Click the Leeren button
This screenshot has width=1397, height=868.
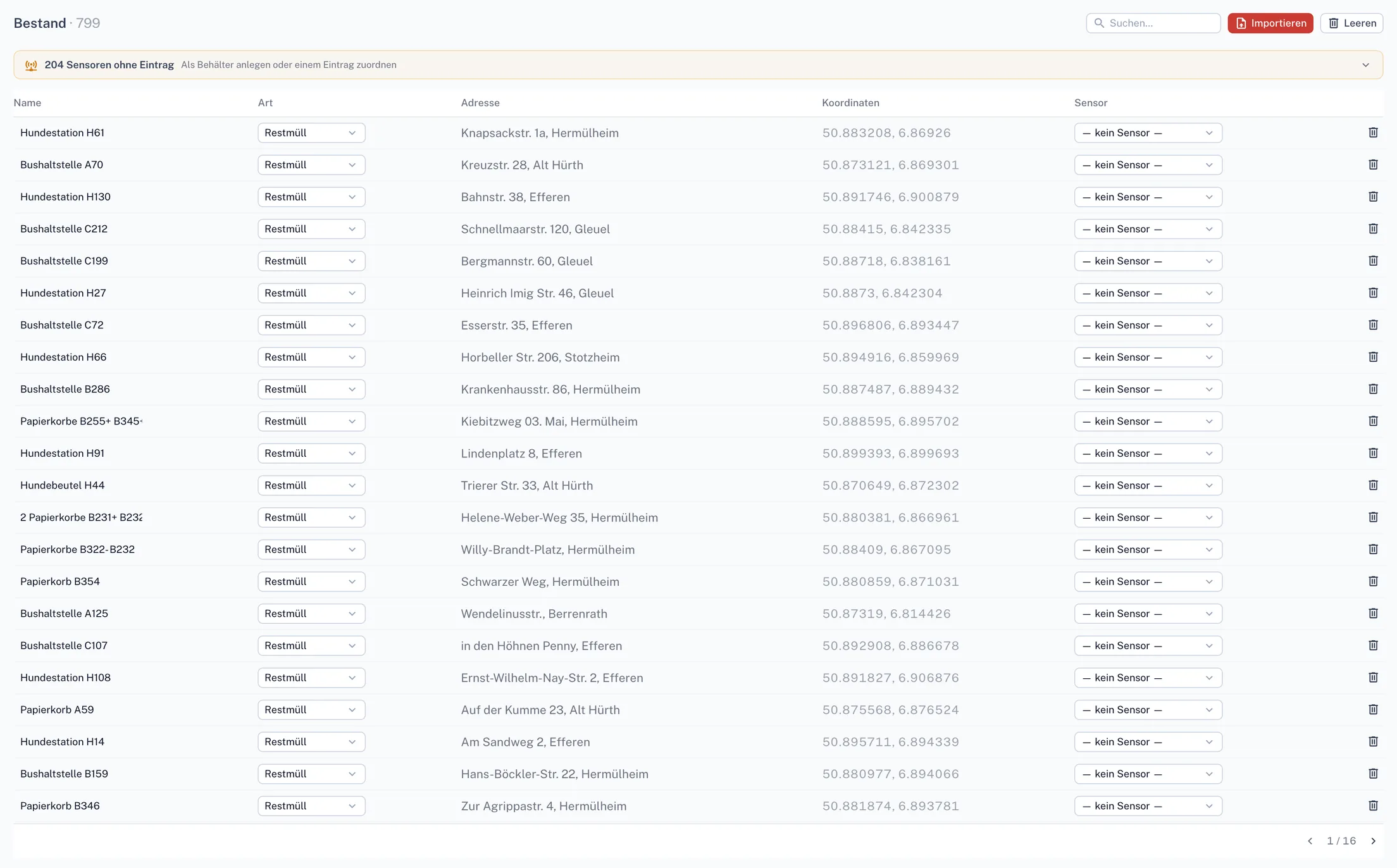(x=1351, y=23)
